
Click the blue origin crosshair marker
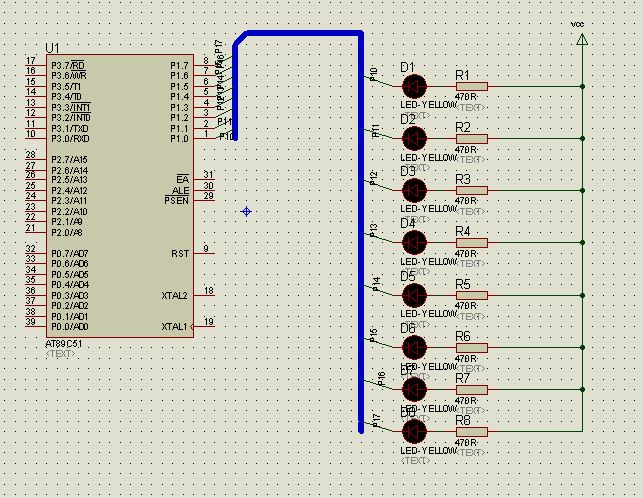click(x=246, y=212)
